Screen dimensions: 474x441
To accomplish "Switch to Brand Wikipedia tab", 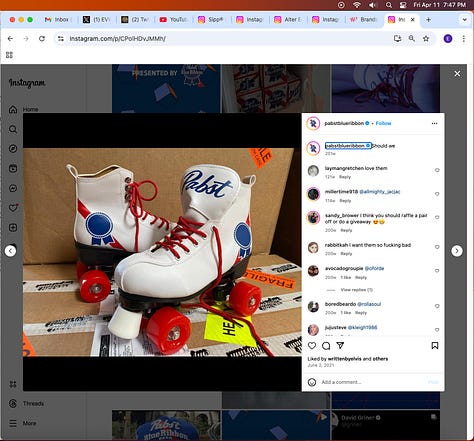I will tap(364, 20).
